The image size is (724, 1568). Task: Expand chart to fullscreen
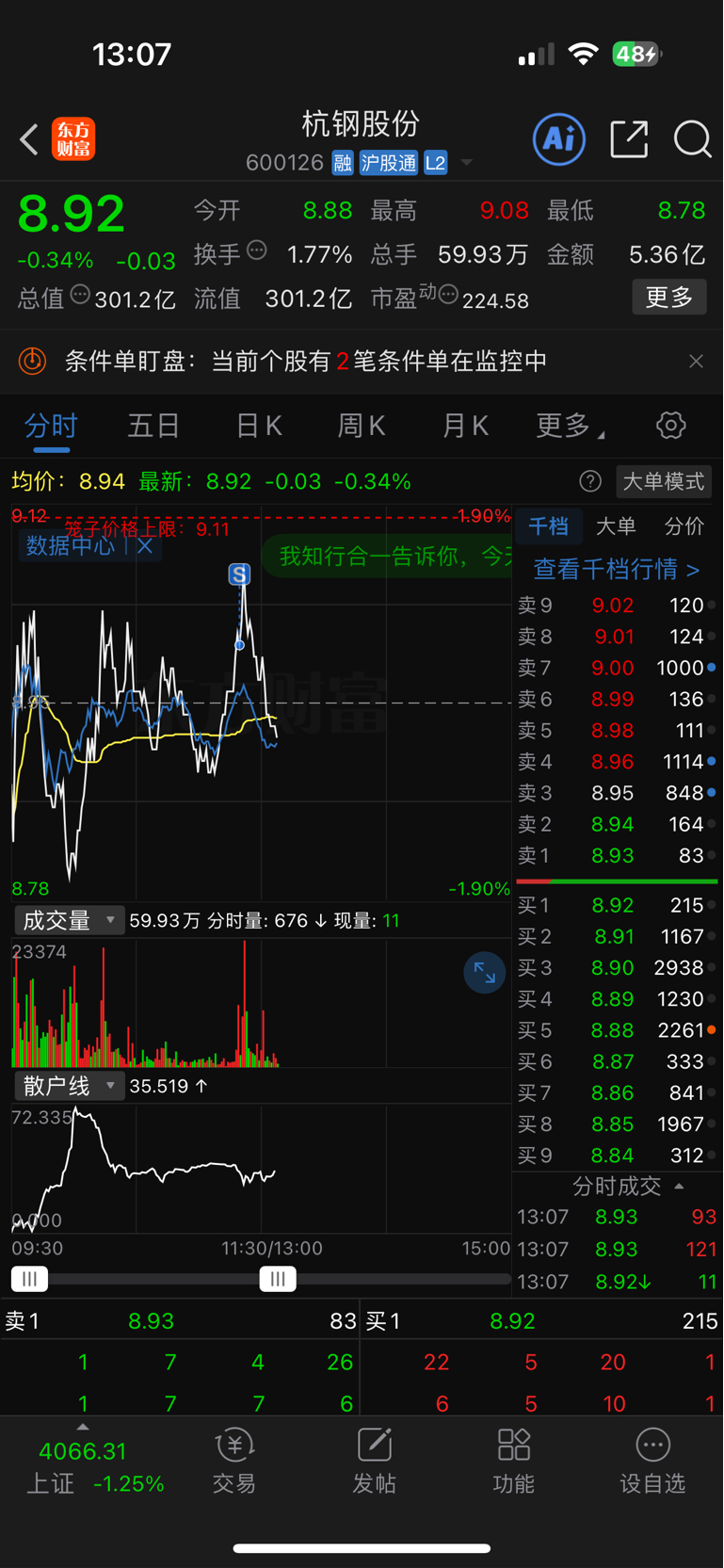[485, 973]
